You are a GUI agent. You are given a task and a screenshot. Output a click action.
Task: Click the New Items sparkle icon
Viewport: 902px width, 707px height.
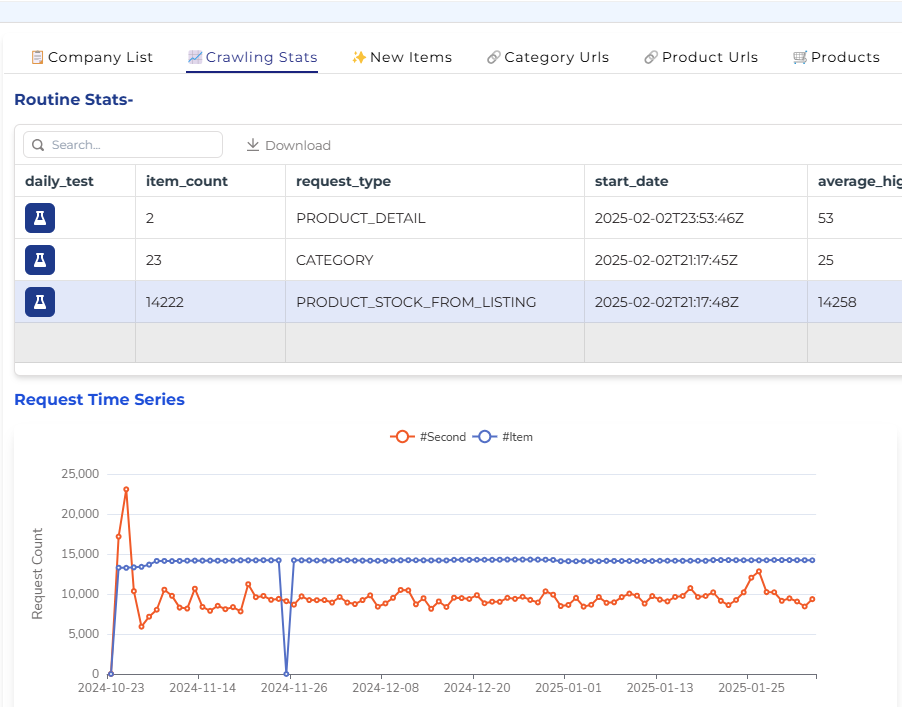359,57
